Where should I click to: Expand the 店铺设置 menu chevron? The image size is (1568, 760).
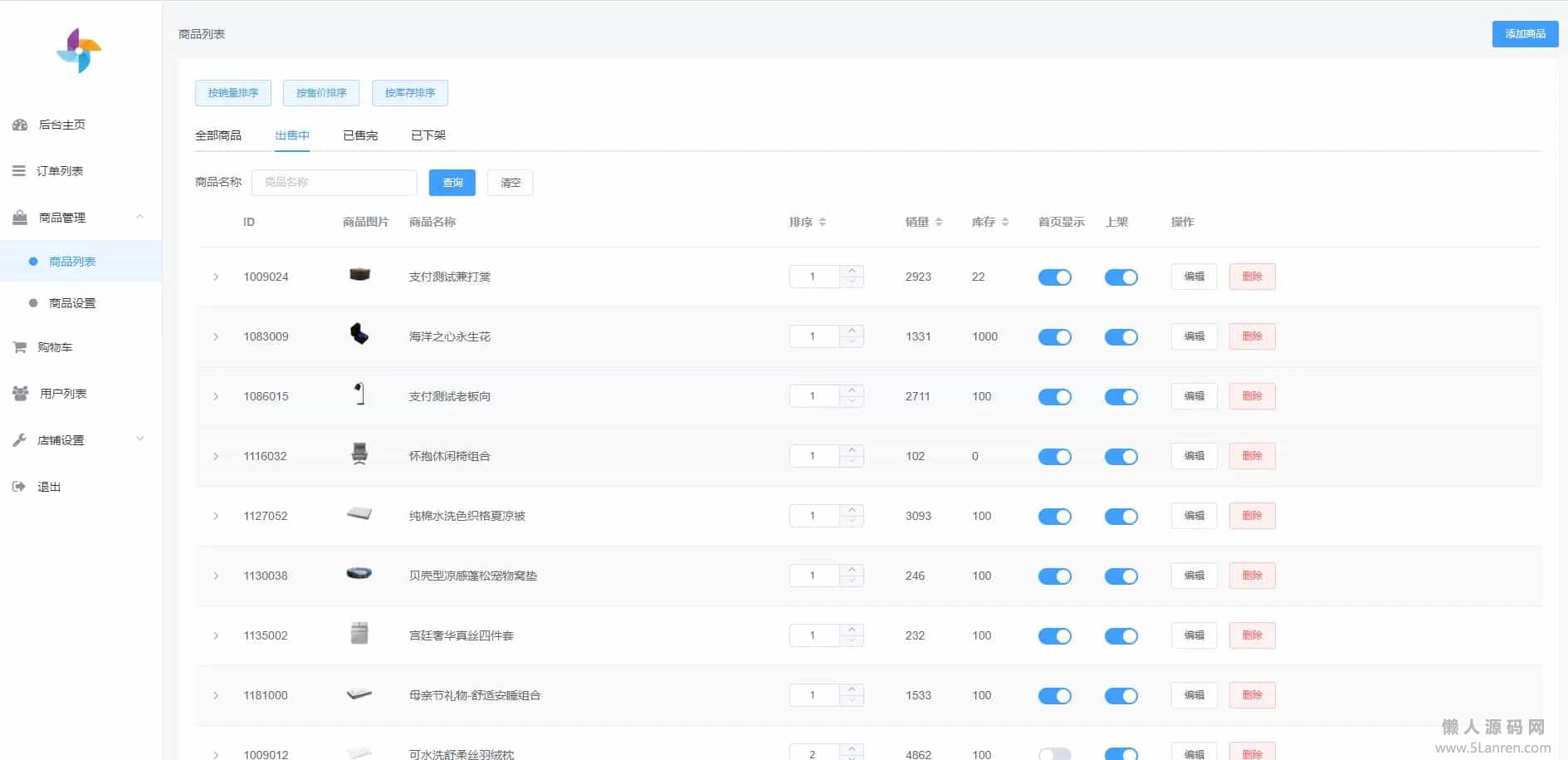(x=139, y=439)
